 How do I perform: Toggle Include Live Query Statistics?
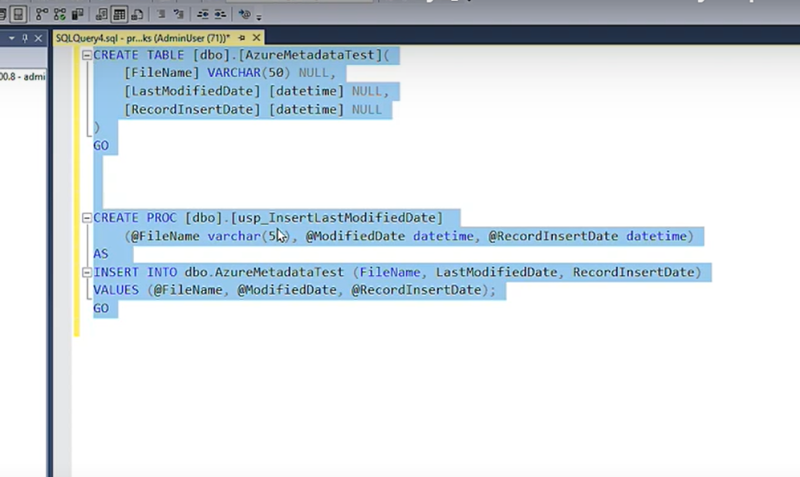coord(62,15)
